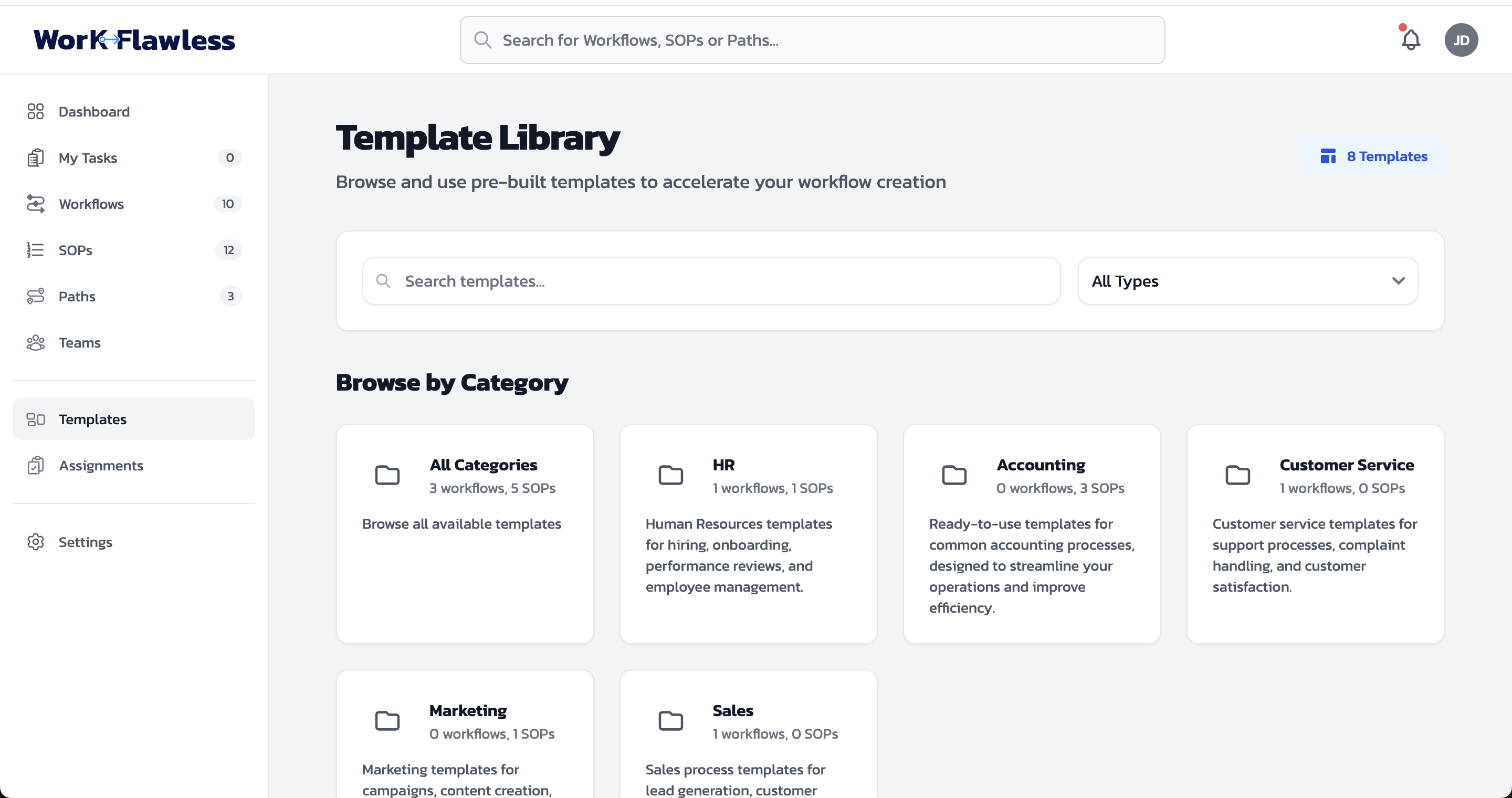Open the Marketing category card

[x=464, y=733]
